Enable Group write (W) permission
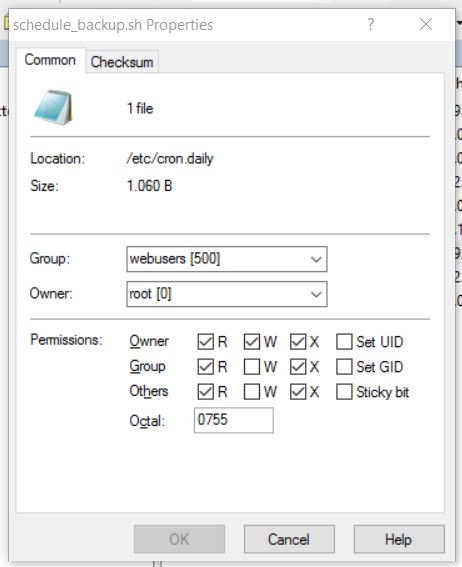Viewport: 462px width, 567px height. click(x=252, y=367)
